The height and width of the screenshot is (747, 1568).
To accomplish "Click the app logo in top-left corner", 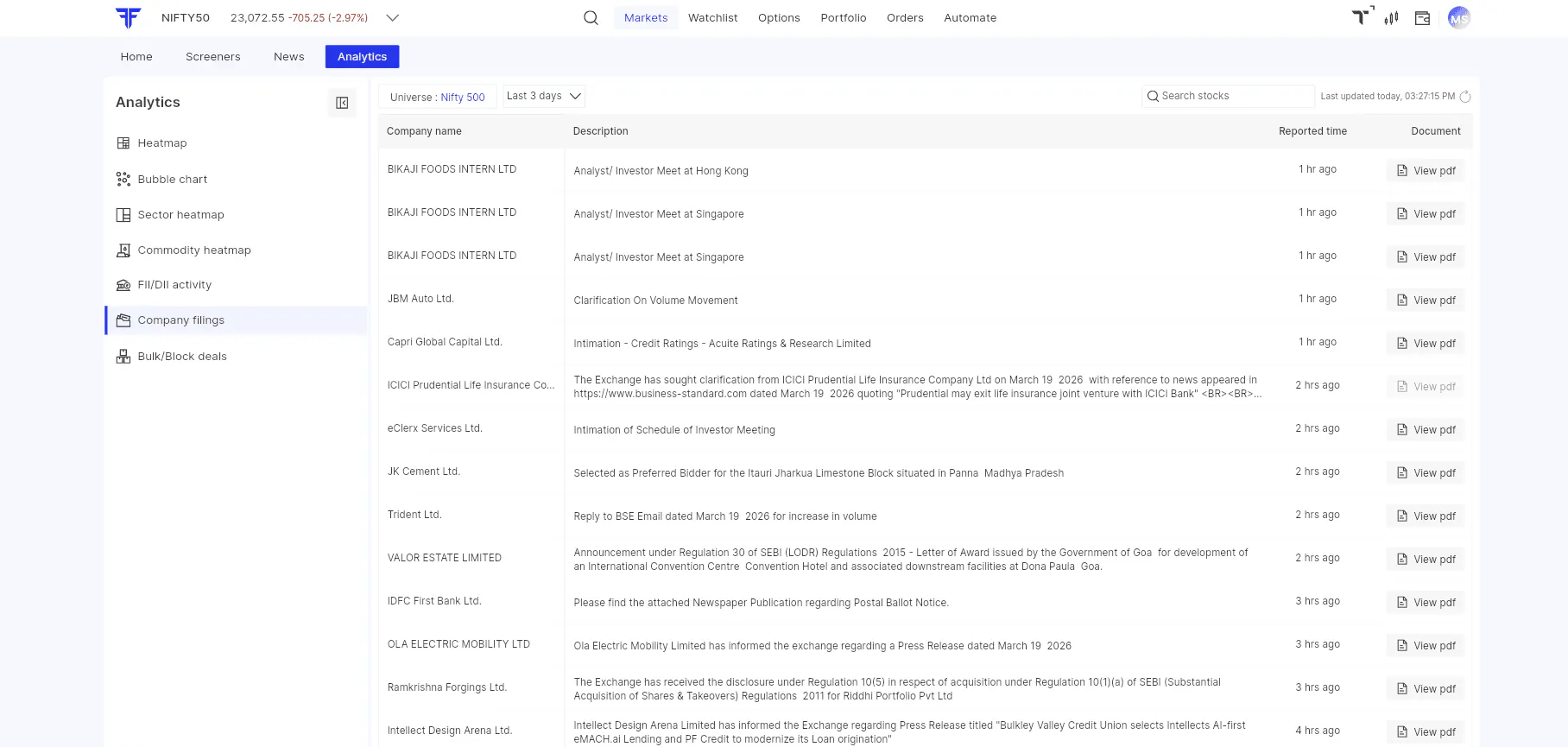I will tap(128, 18).
